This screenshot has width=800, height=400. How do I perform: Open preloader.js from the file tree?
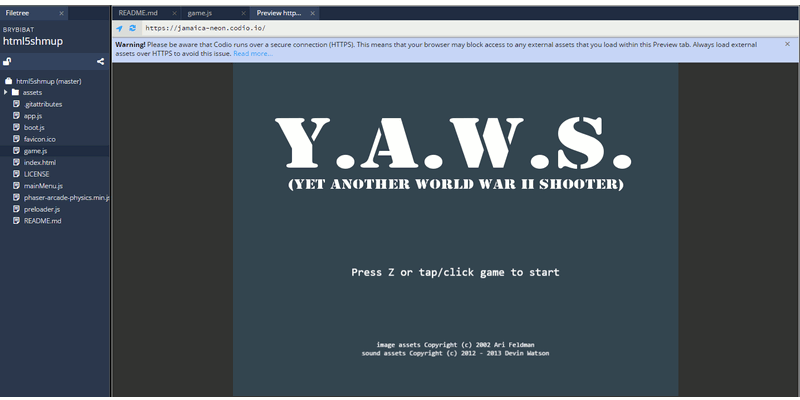[x=42, y=209]
